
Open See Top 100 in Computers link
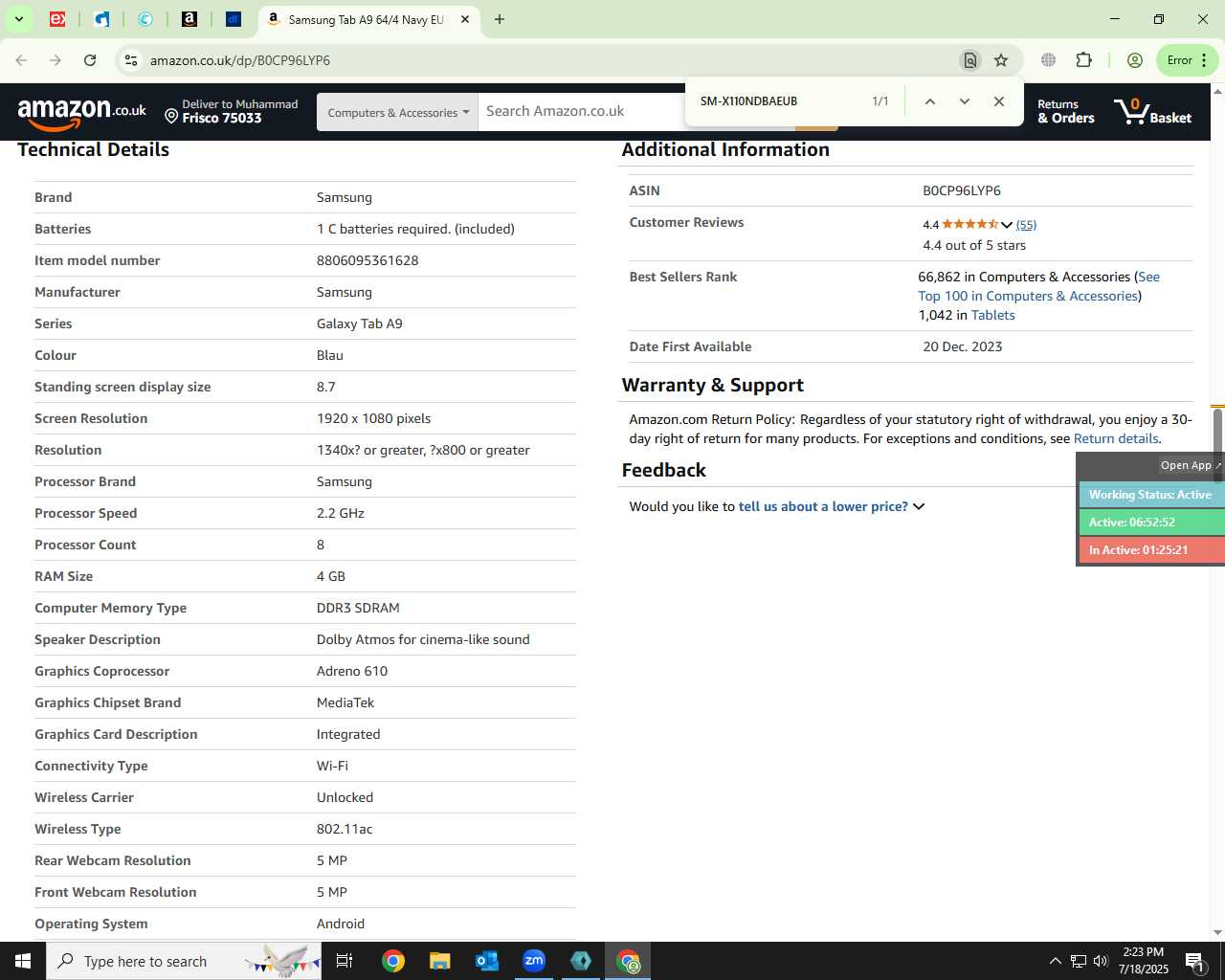click(1039, 286)
